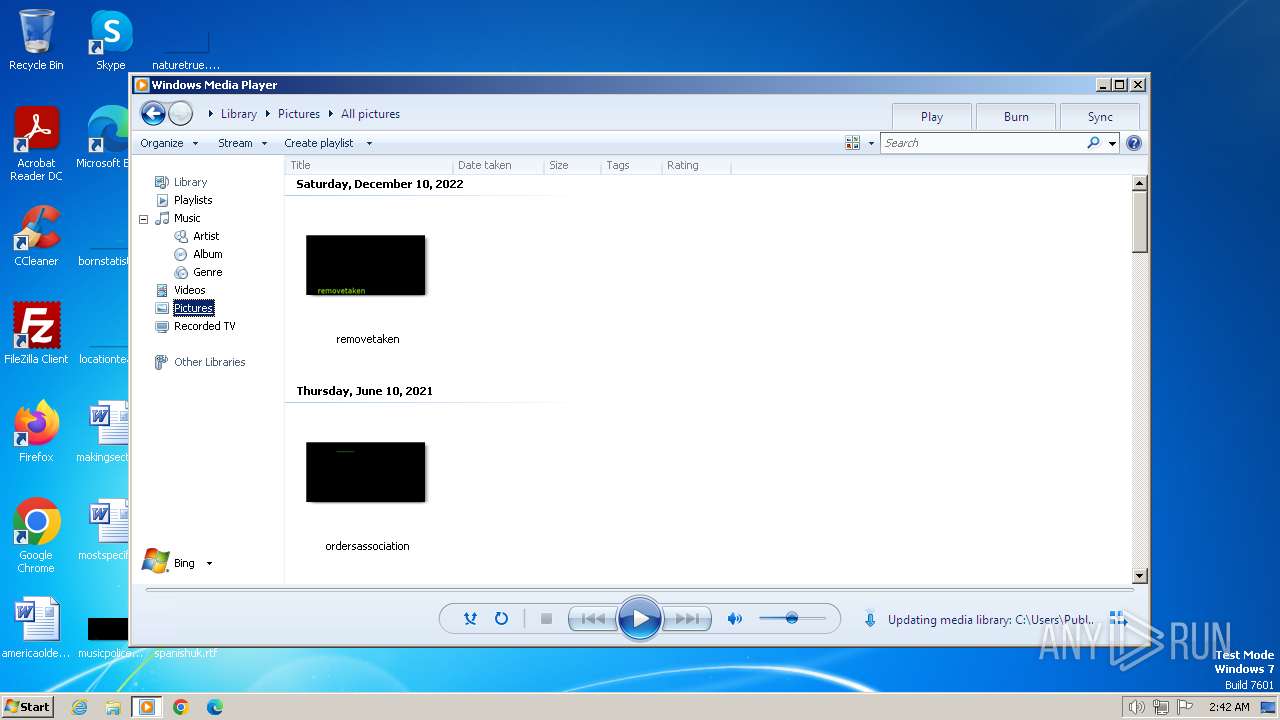Open Firefox desktop shortcut

tap(36, 431)
